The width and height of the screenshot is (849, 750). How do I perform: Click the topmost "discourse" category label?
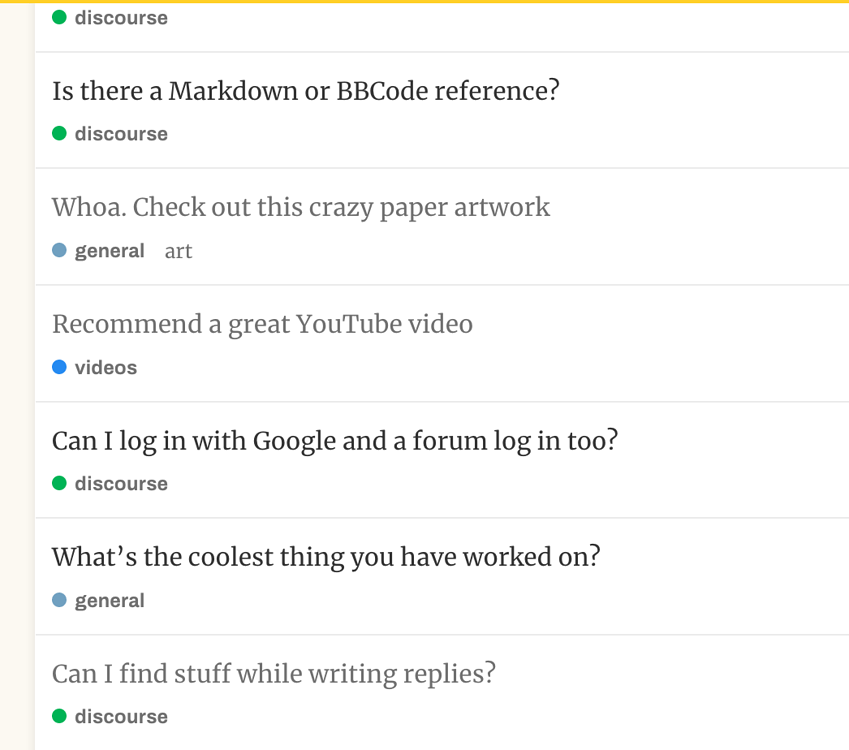(121, 18)
